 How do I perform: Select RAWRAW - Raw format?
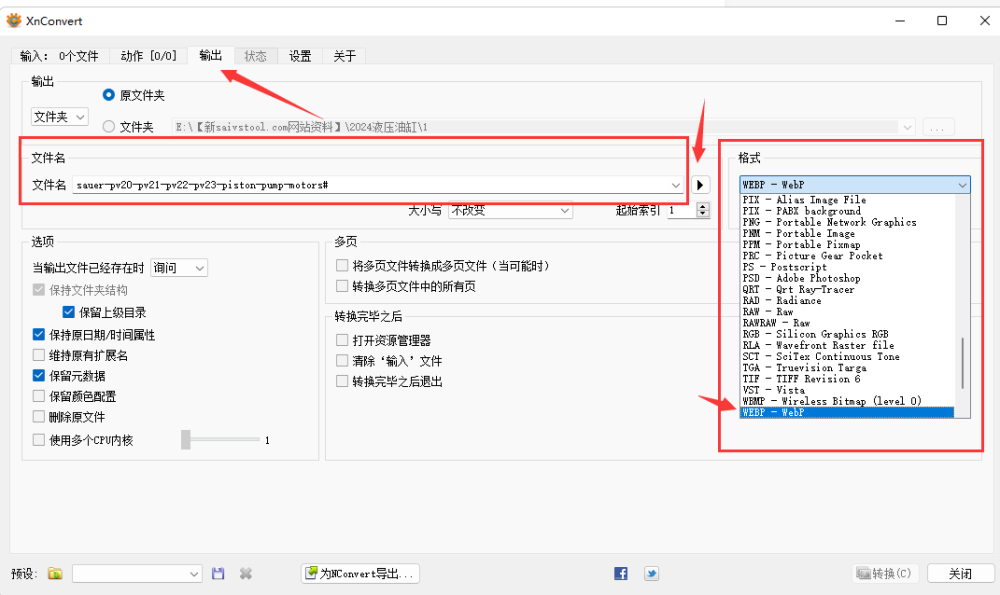(x=847, y=323)
